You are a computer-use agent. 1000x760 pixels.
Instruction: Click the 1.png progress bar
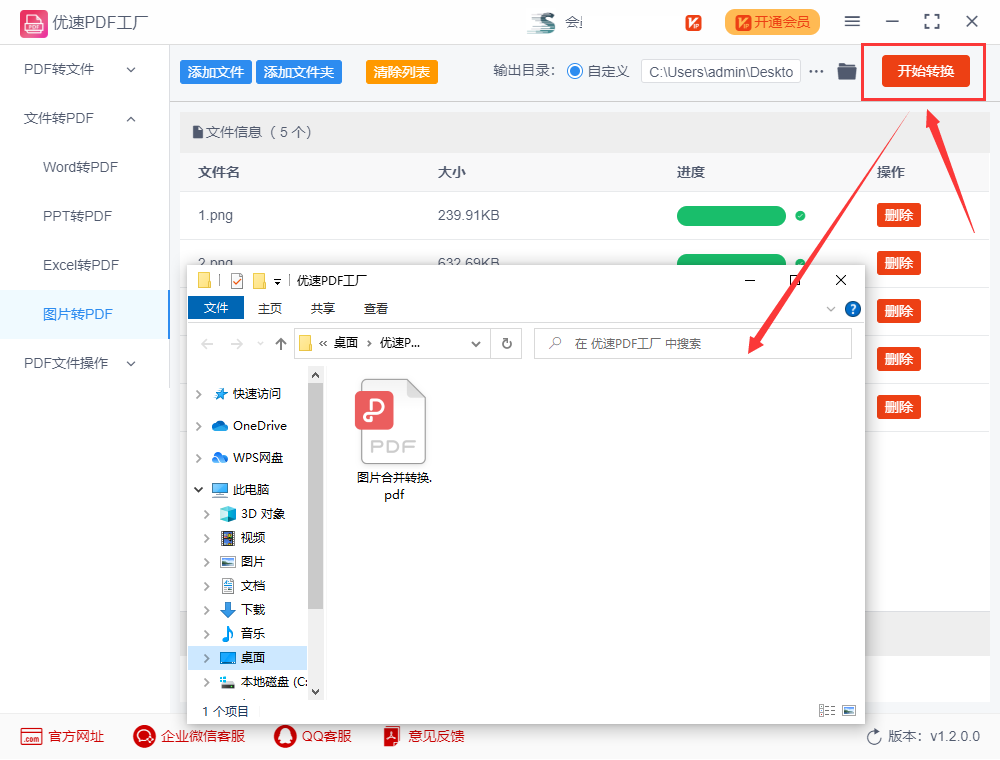point(731,216)
